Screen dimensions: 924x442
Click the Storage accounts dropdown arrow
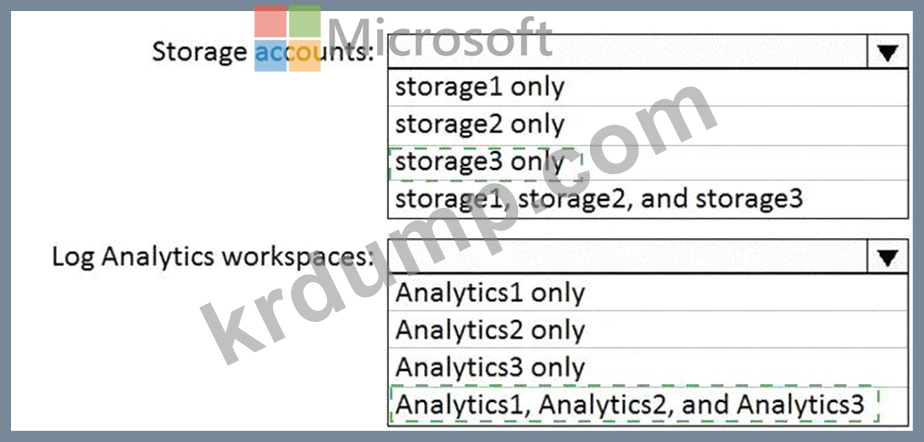(x=884, y=52)
